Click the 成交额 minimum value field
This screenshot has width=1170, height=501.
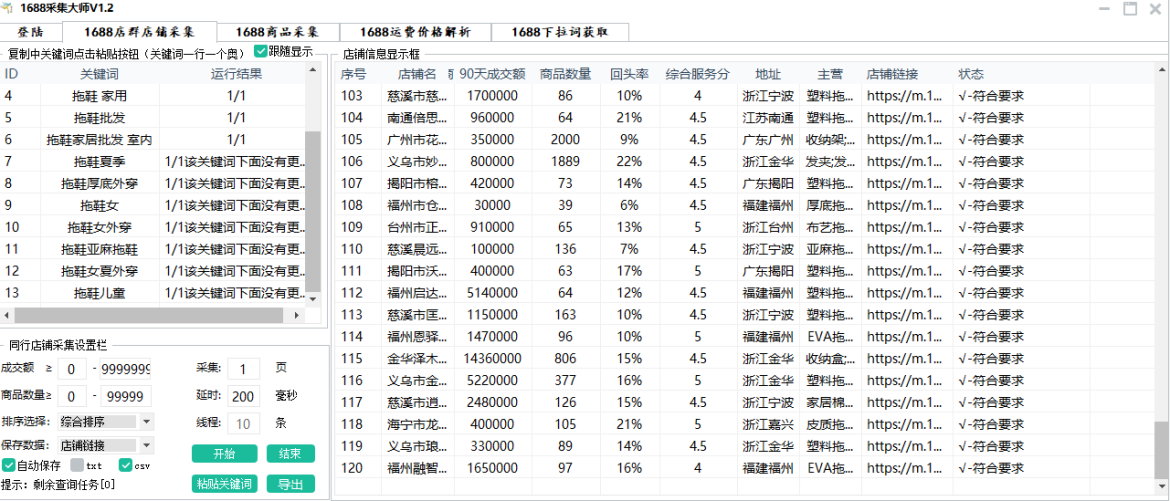pos(72,369)
